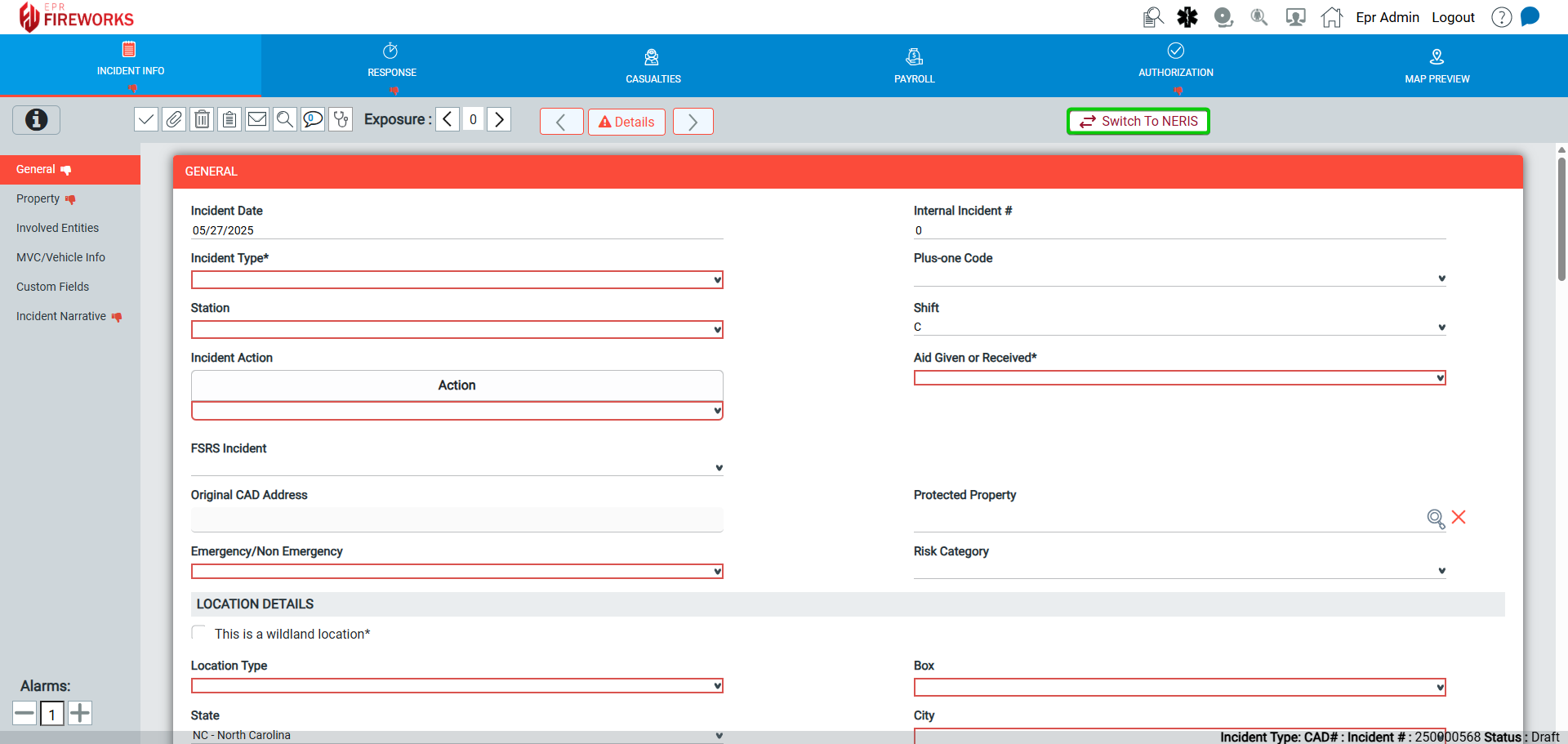Image resolution: width=1568 pixels, height=744 pixels.
Task: Select the stethoscope medical tool
Action: (x=341, y=119)
